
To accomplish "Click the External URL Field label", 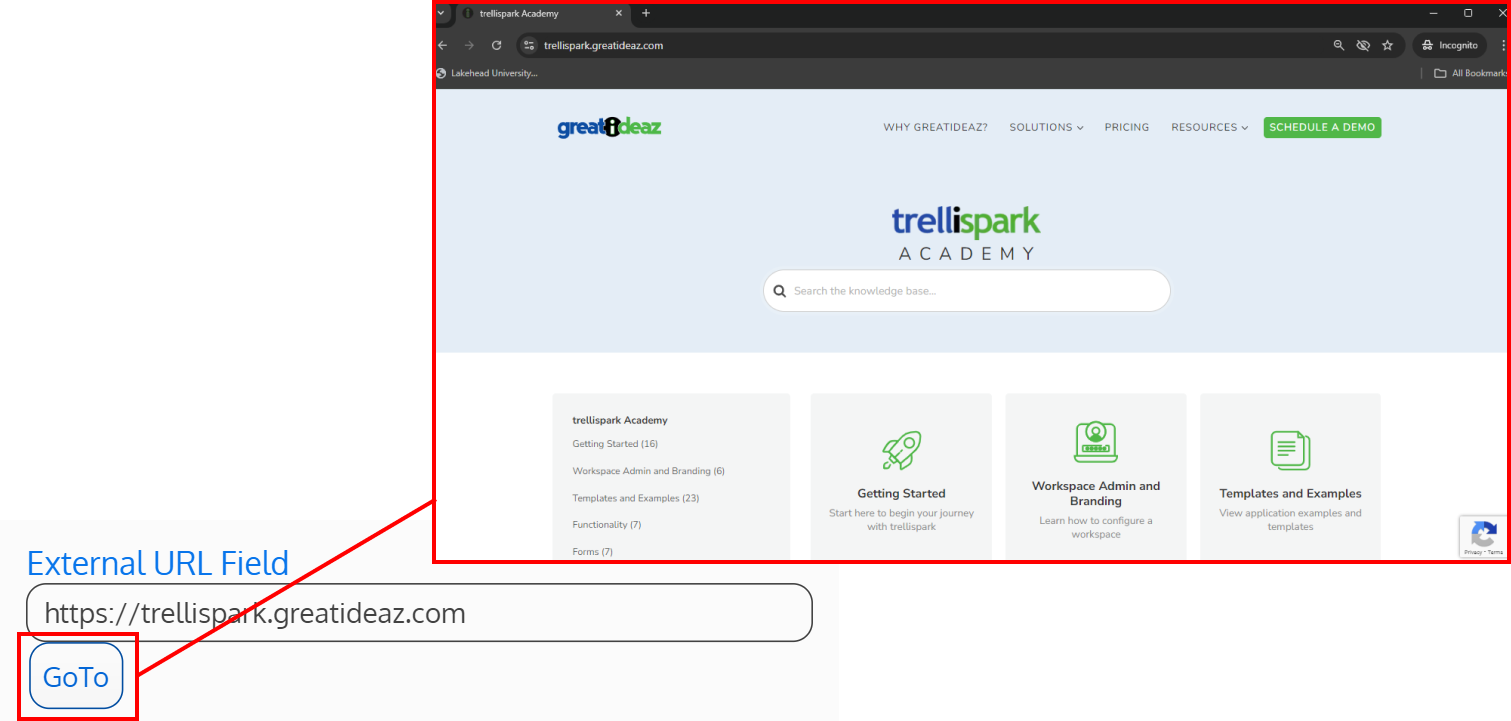I will 158,563.
